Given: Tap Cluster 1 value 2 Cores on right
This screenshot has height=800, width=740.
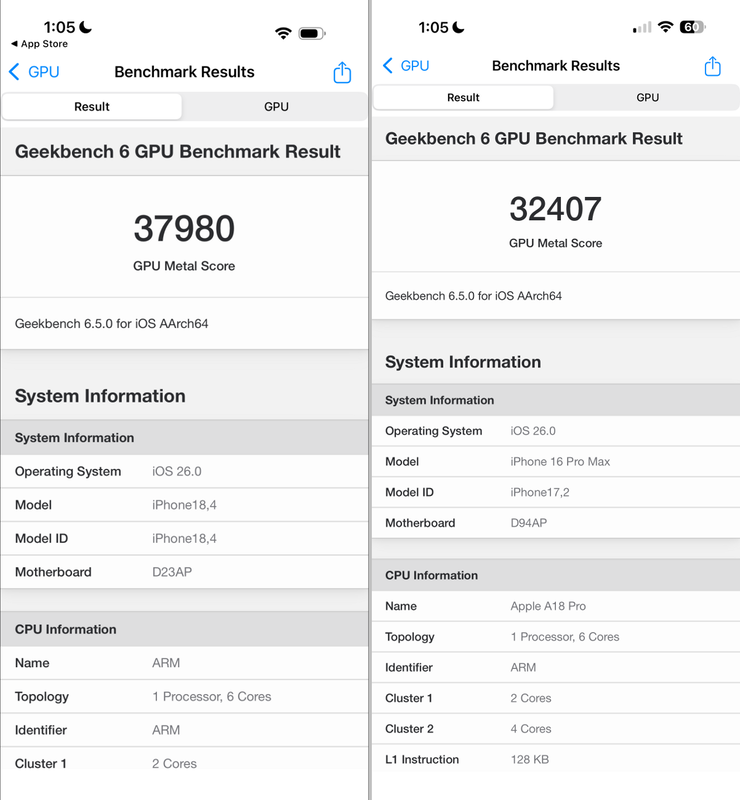Looking at the screenshot, I should tap(531, 698).
